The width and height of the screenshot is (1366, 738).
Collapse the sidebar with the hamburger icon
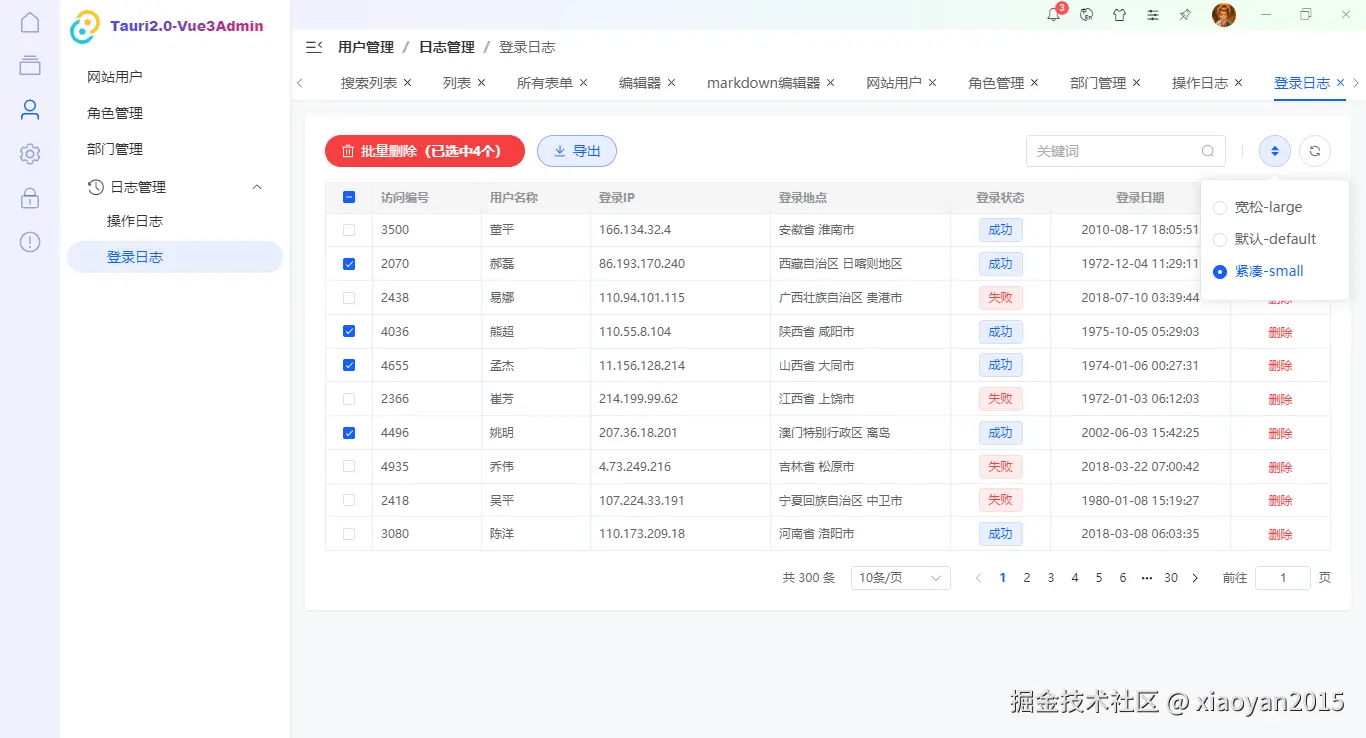point(313,46)
